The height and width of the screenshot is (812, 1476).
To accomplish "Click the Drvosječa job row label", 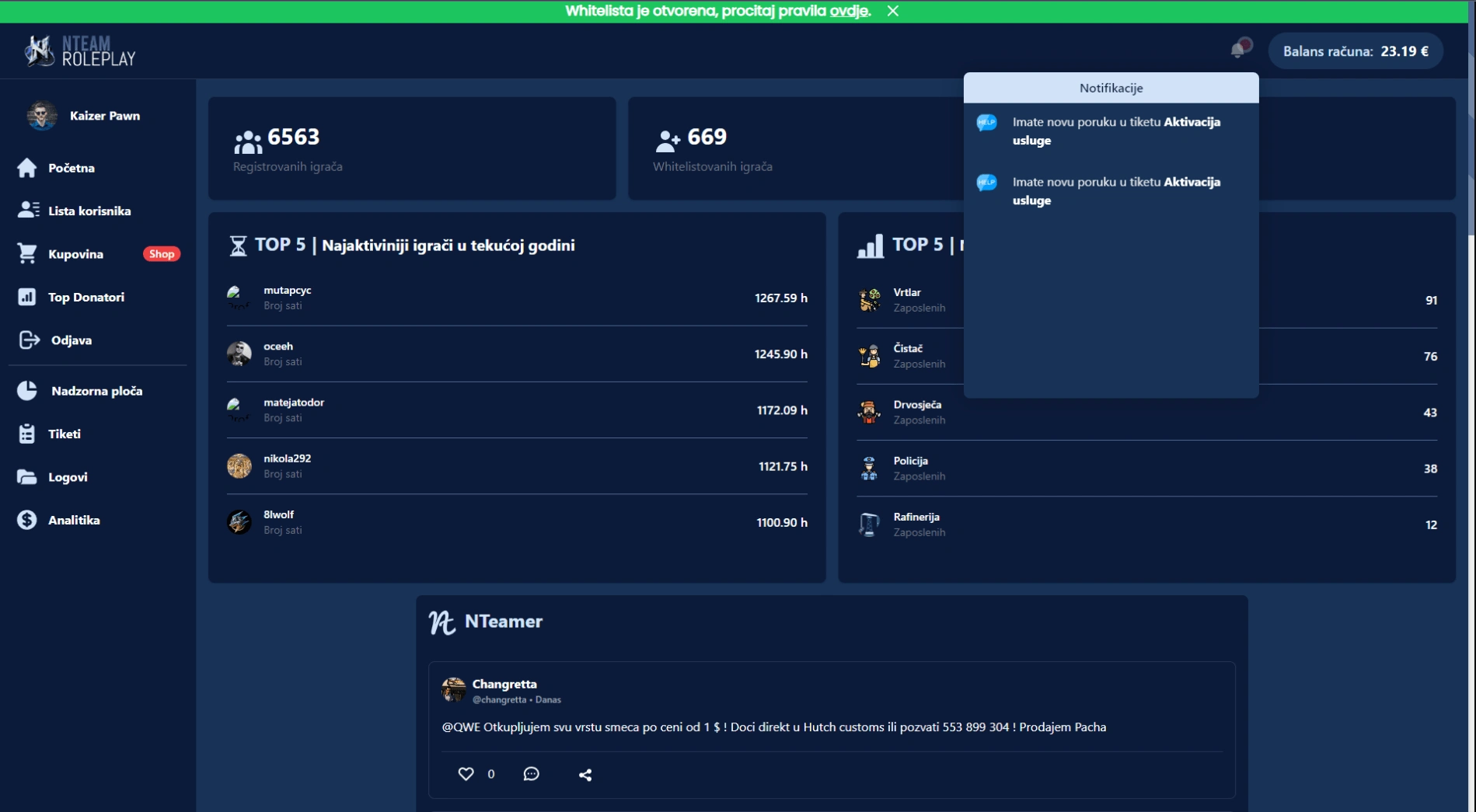I will pos(917,405).
